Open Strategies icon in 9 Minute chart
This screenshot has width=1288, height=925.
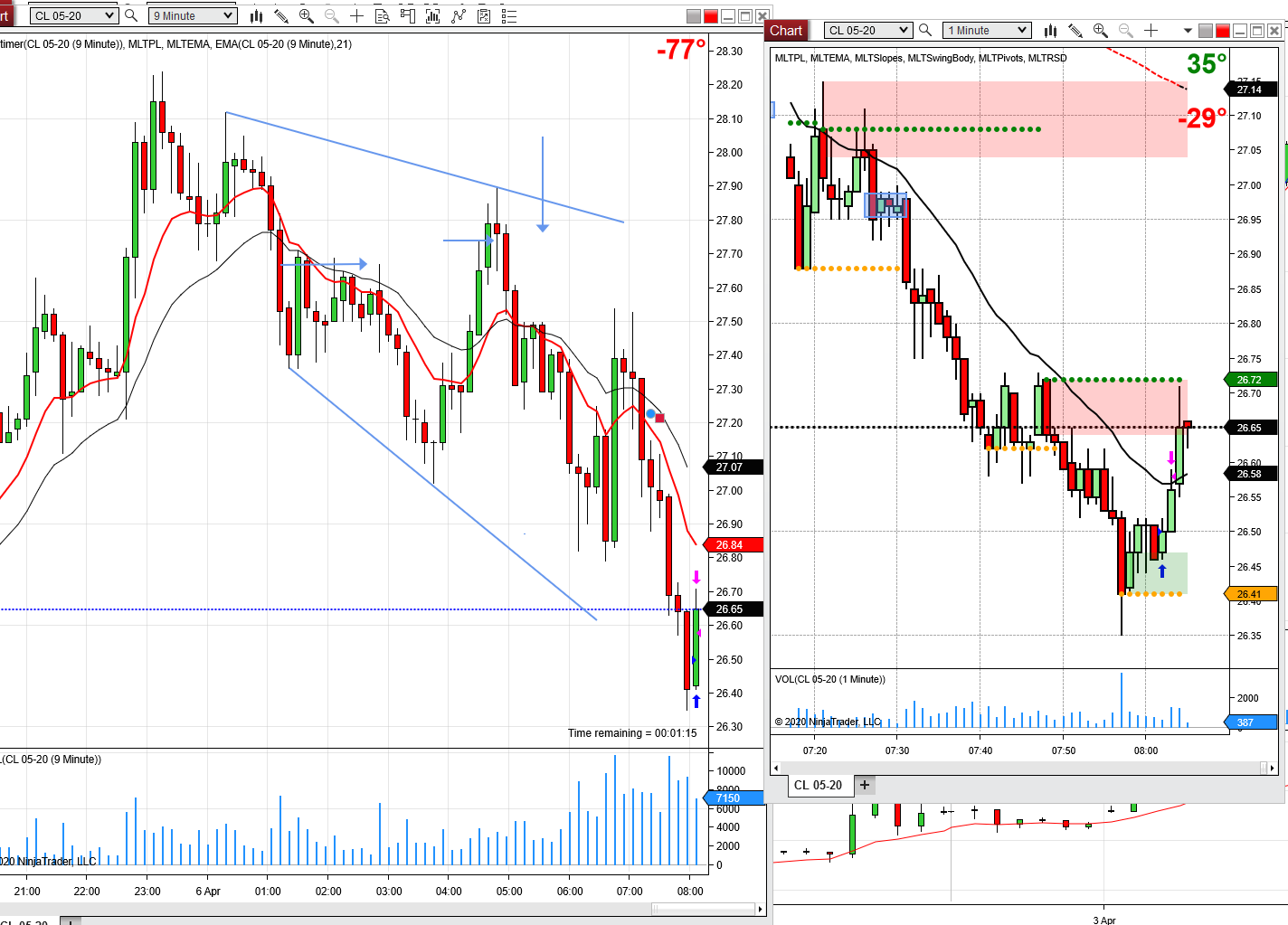[x=459, y=15]
